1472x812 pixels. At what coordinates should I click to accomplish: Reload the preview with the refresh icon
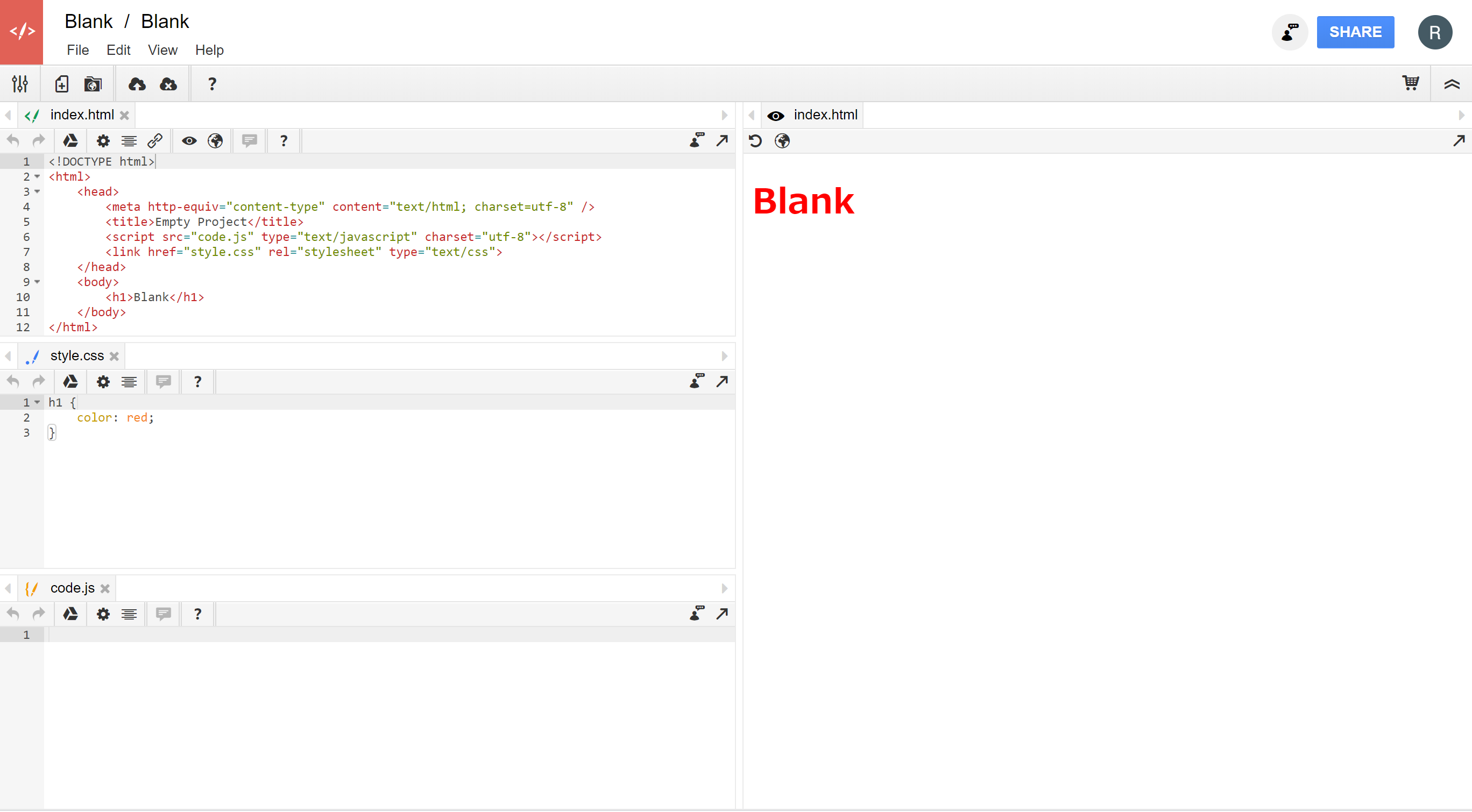755,140
